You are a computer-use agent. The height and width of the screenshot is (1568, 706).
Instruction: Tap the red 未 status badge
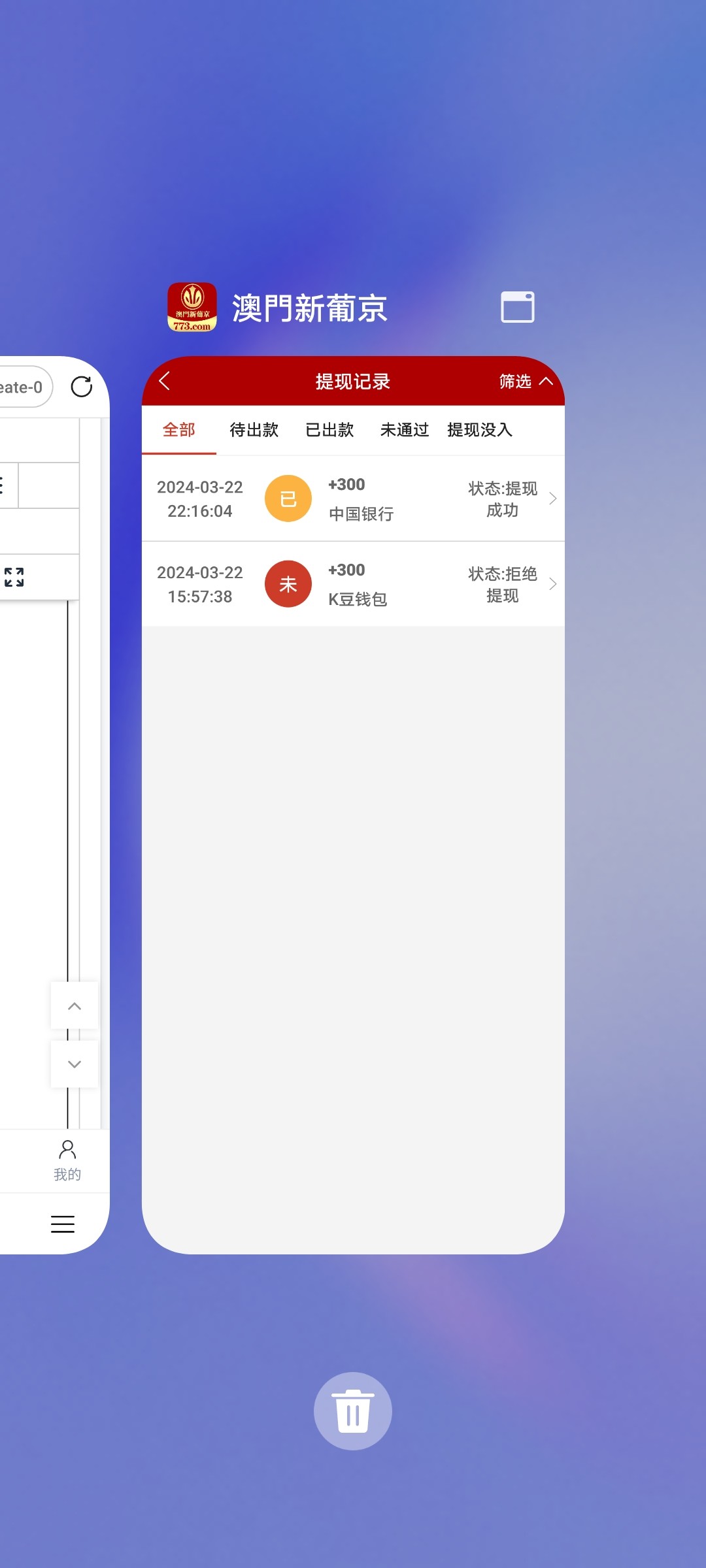pyautogui.click(x=288, y=584)
